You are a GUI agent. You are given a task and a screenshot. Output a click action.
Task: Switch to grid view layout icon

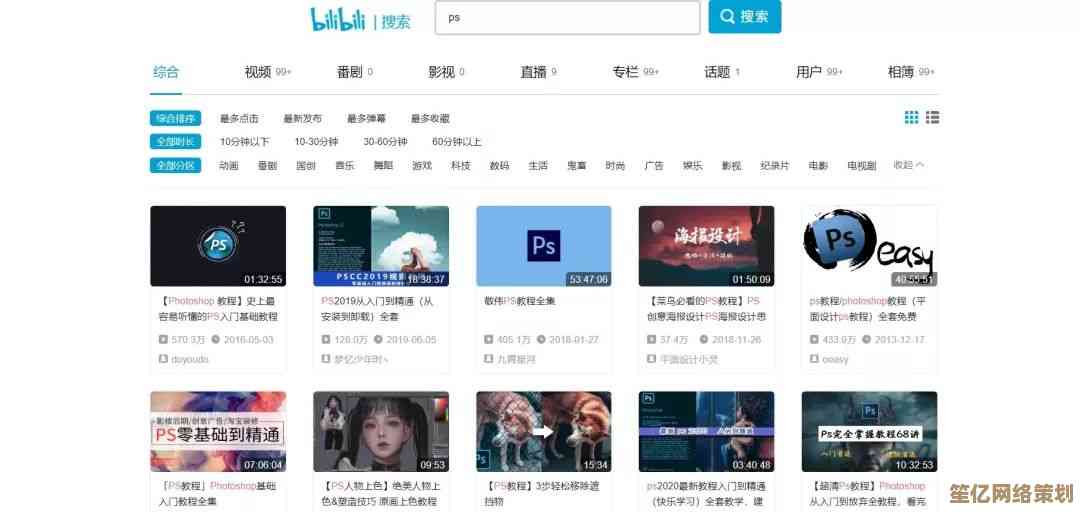[911, 118]
